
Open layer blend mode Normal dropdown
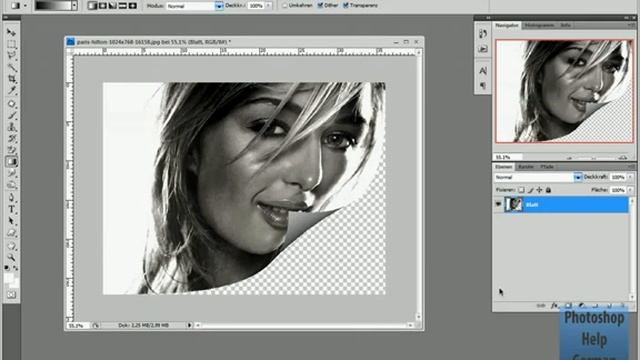(x=578, y=177)
